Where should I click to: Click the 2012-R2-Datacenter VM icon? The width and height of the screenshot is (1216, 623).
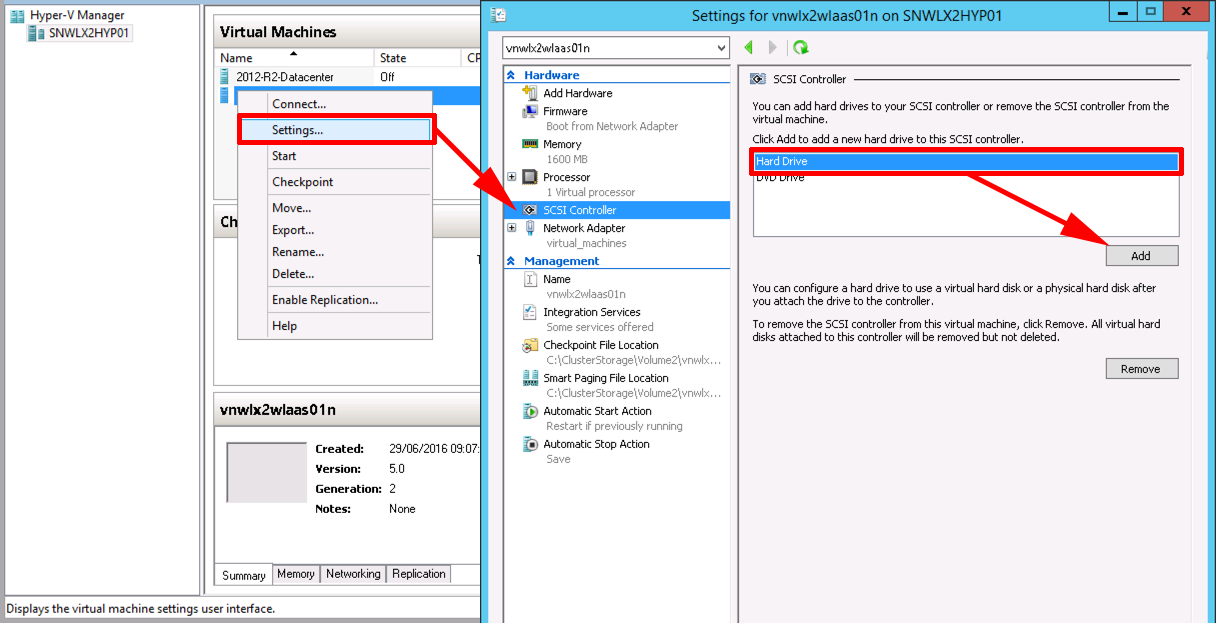(226, 77)
